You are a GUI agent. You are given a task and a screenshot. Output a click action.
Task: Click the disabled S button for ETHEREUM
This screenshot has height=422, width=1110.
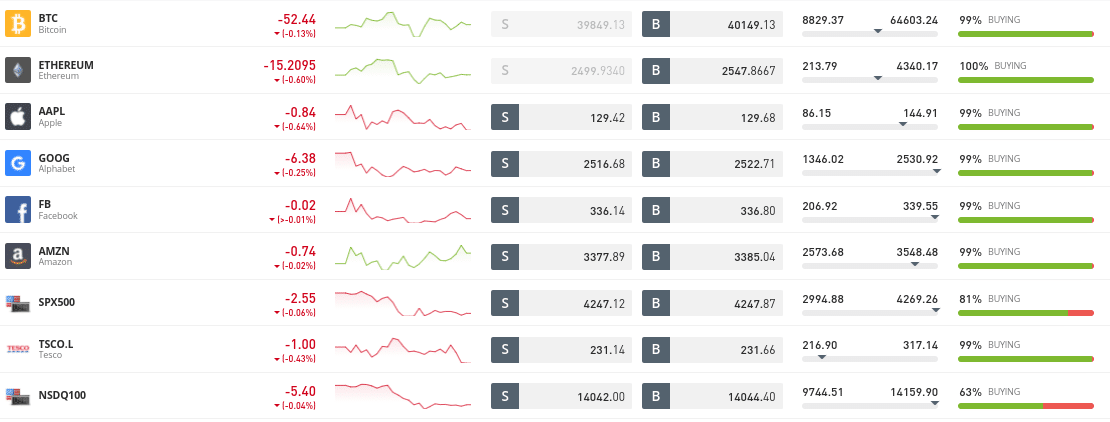tap(505, 71)
